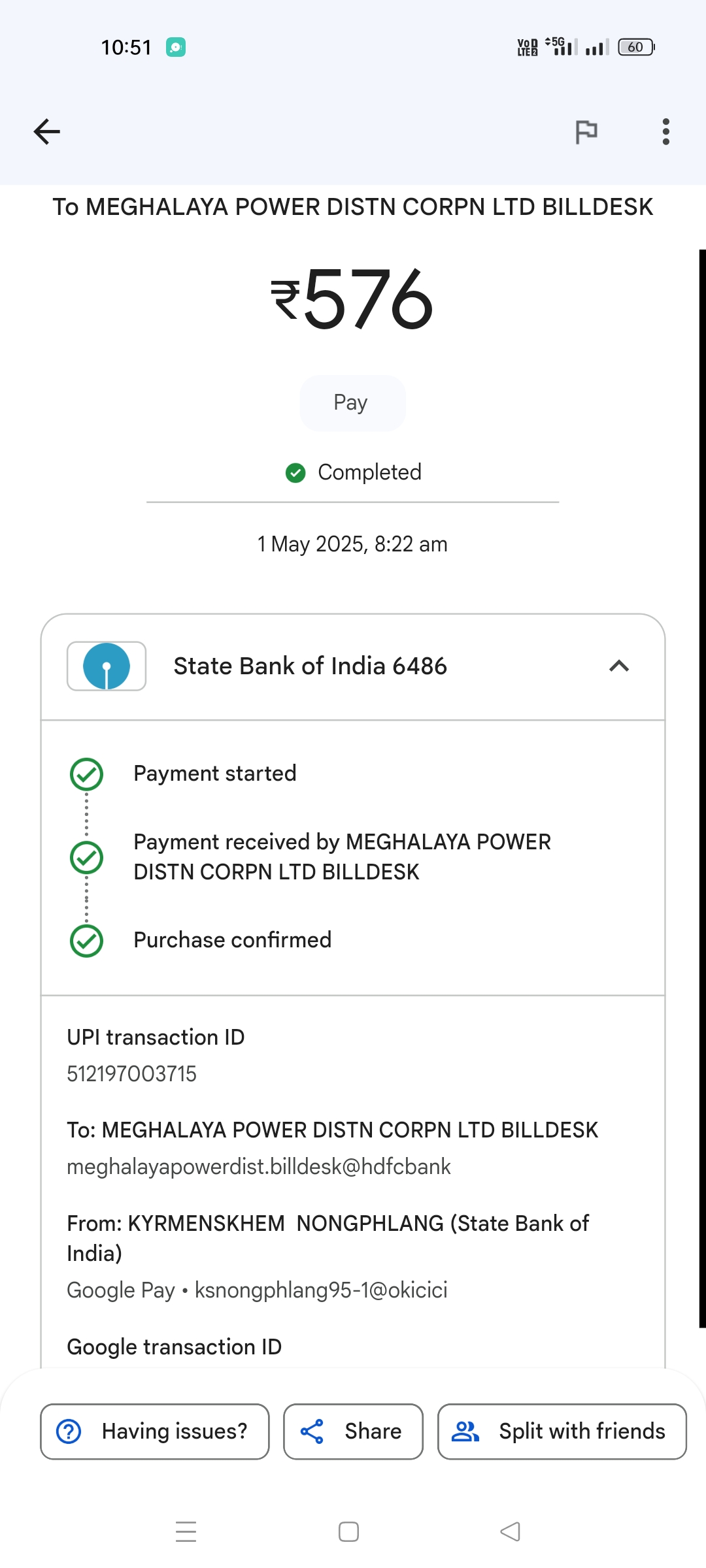
Task: Collapse the State Bank of India details
Action: (x=618, y=666)
